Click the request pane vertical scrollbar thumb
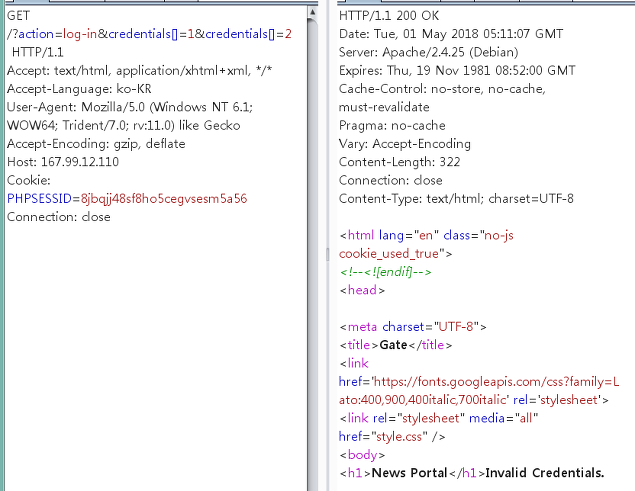Image resolution: width=635 pixels, height=491 pixels. [x=312, y=254]
